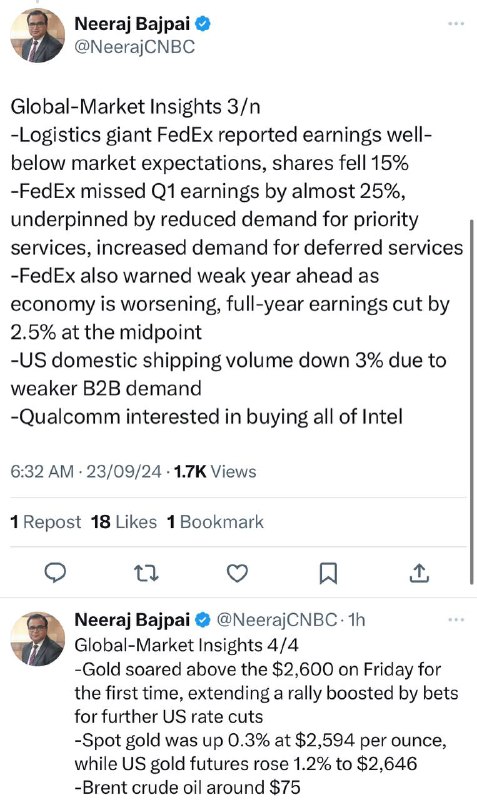
Task: Tap the verified badge beside top Neeraj Bajpai name
Action: [x=203, y=23]
